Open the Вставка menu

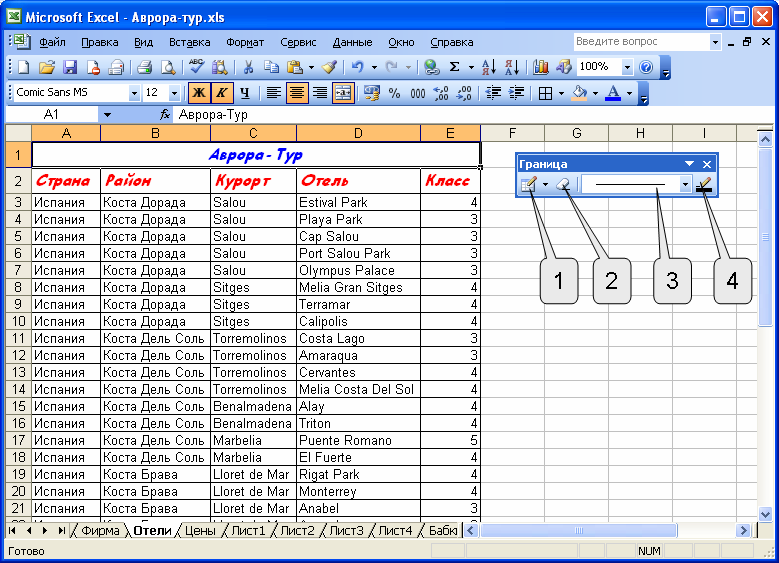point(189,42)
